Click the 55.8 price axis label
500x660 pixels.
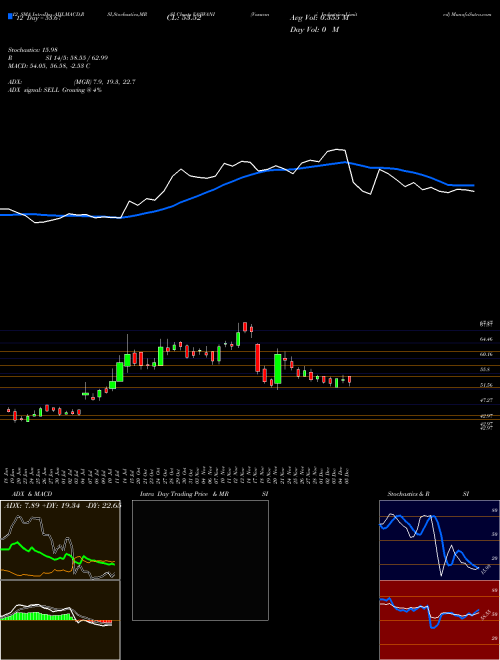click(485, 370)
